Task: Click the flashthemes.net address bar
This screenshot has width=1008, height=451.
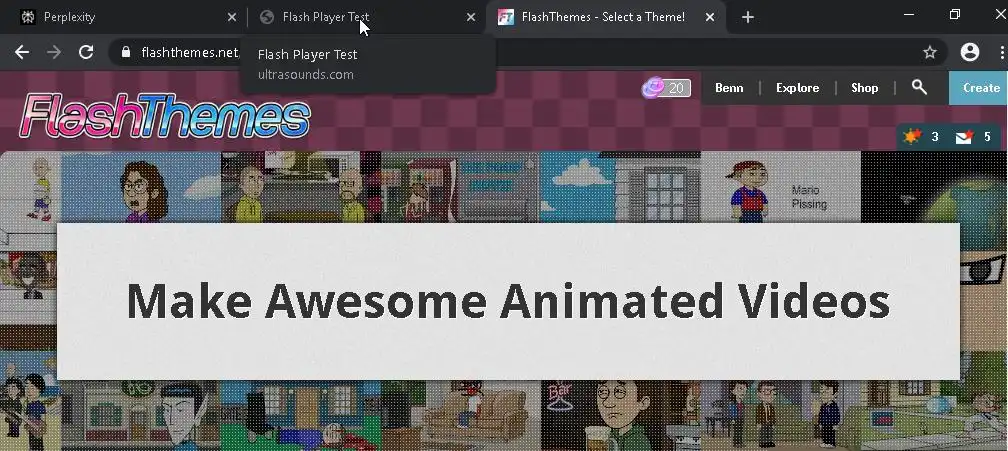Action: 527,53
